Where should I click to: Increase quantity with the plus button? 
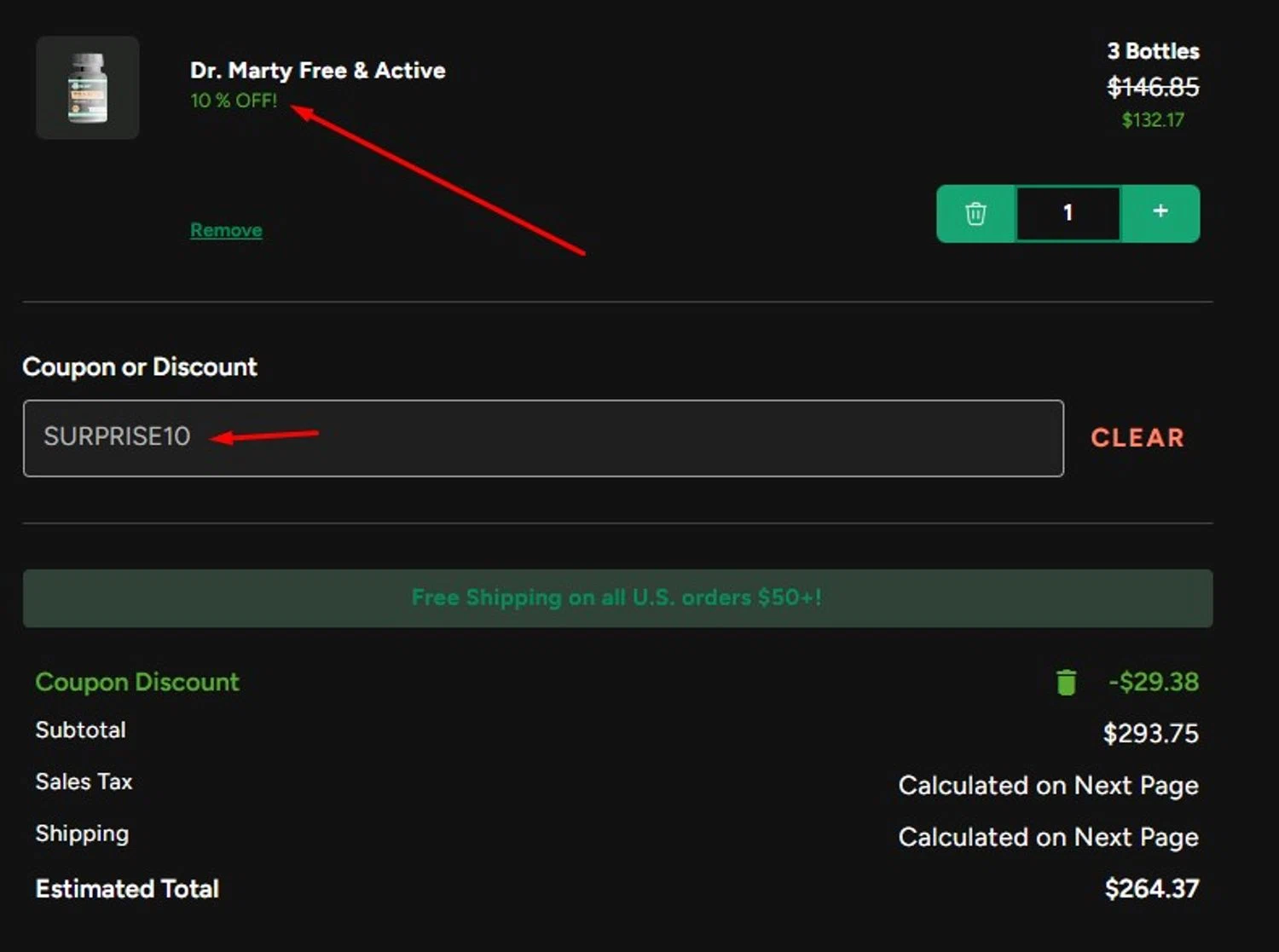(1160, 213)
